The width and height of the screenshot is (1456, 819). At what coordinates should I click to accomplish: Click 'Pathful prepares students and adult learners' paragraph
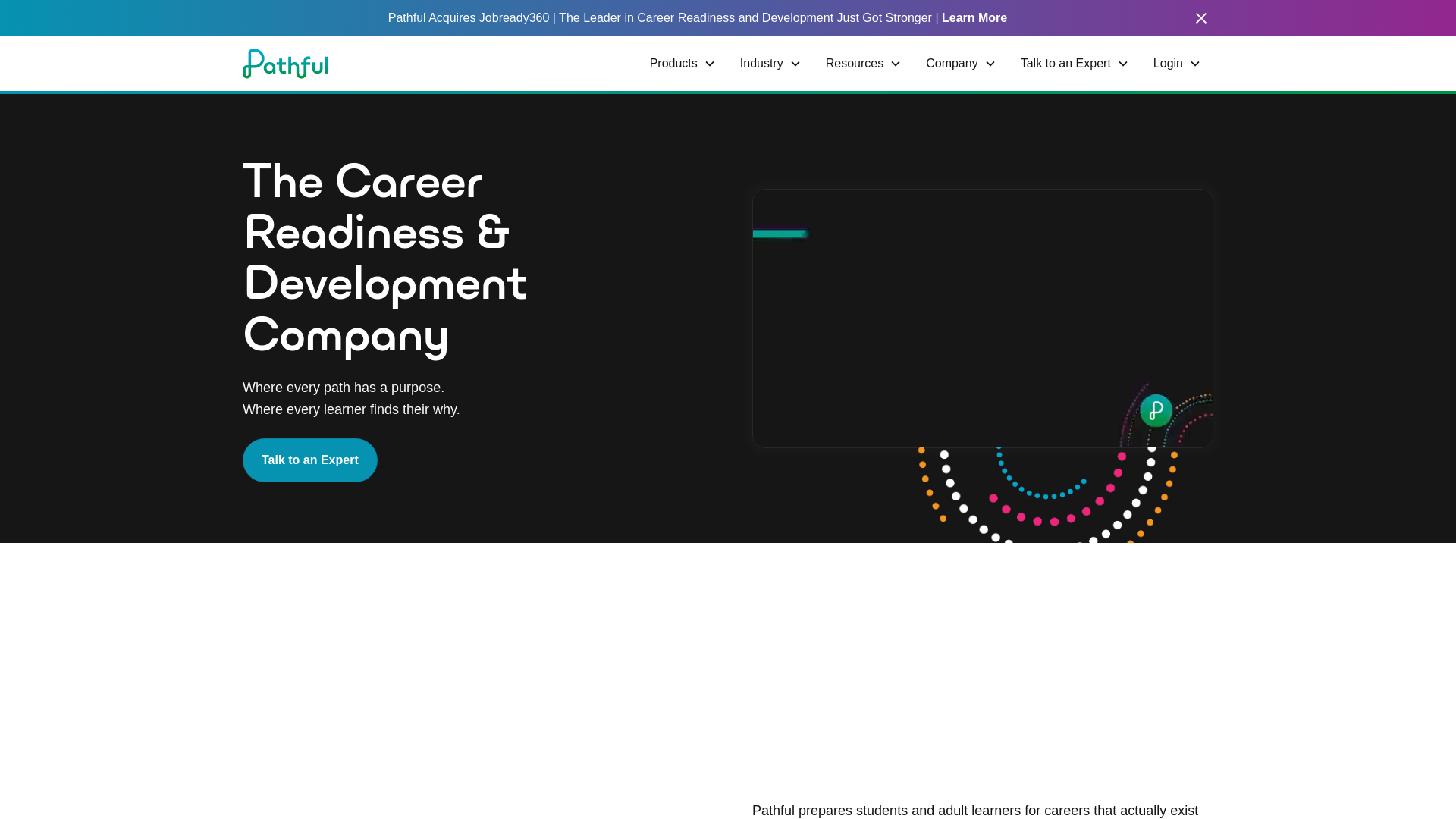tap(975, 811)
